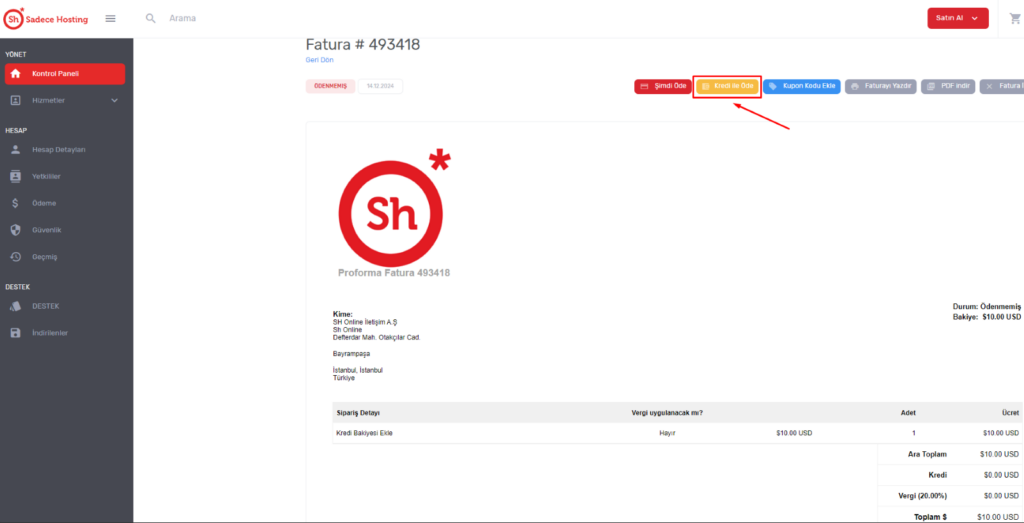Click the card icon on Şimdi Öde
Image resolution: width=1024 pixels, height=523 pixels.
click(x=643, y=86)
